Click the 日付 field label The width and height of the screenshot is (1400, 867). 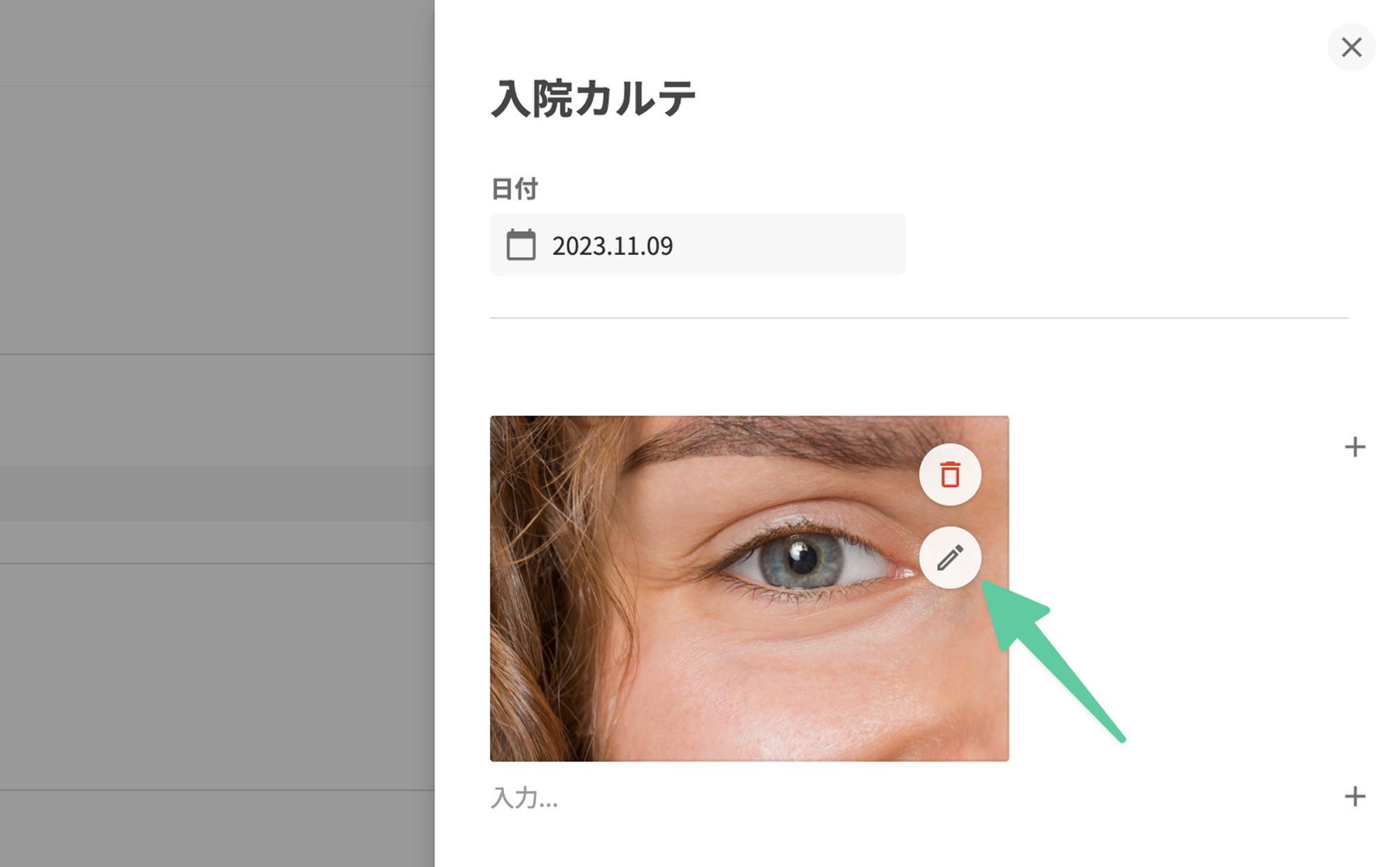(514, 189)
